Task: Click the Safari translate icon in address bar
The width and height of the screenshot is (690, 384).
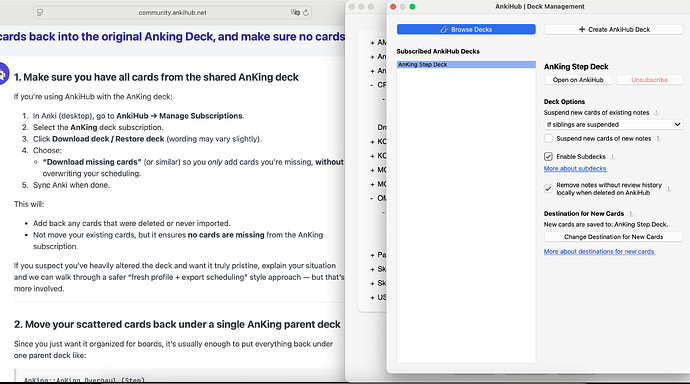Action: [x=295, y=13]
